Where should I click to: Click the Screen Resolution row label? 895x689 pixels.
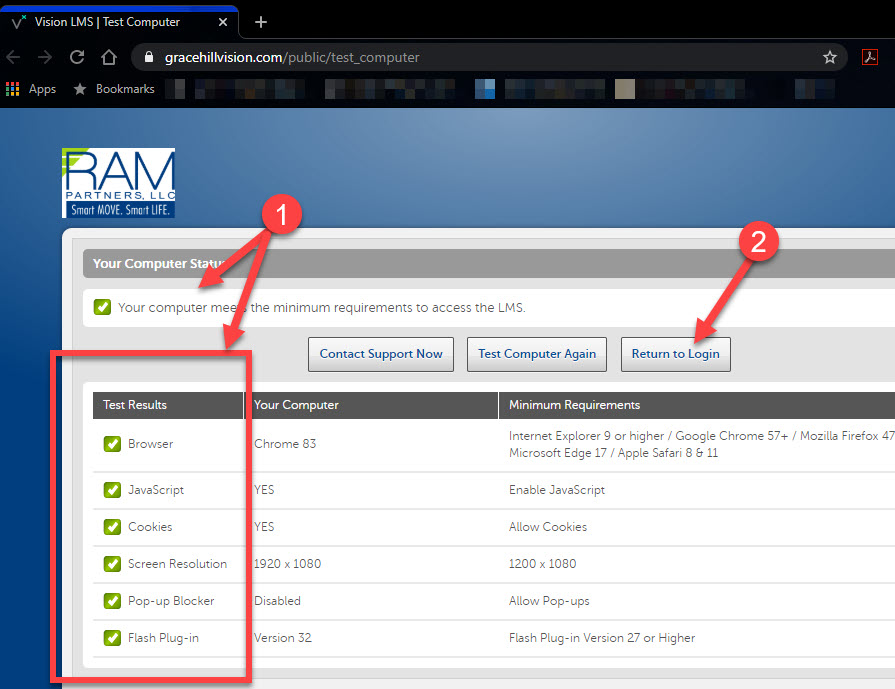(x=177, y=564)
